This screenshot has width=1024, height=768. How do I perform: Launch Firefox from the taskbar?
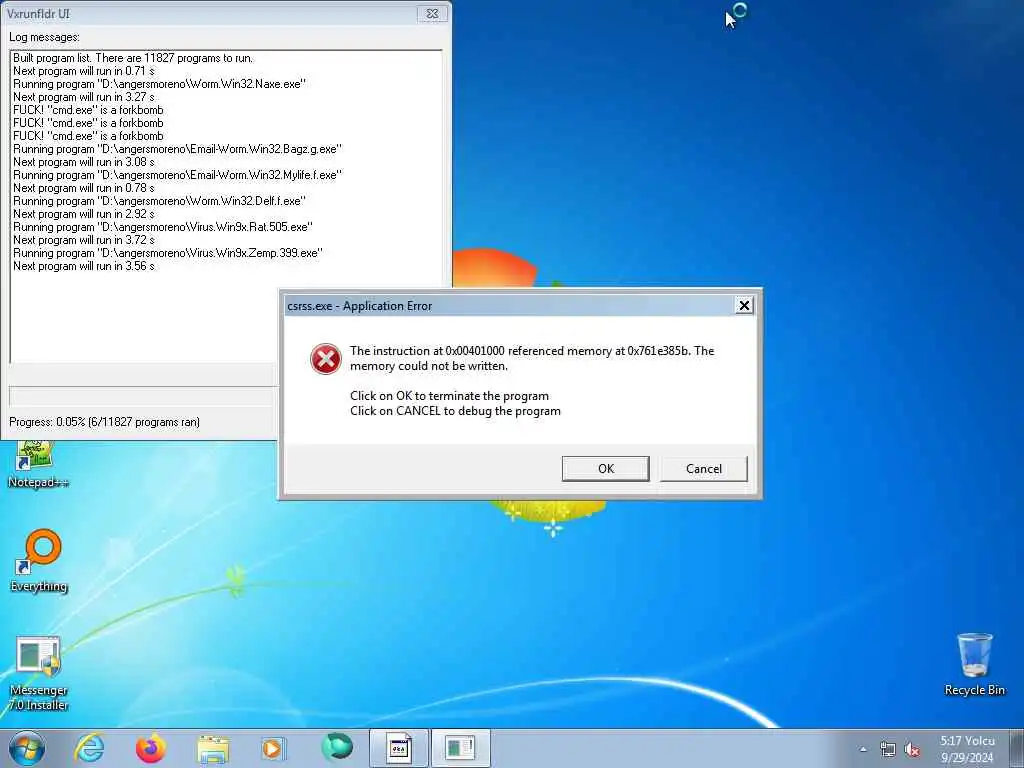click(x=151, y=748)
